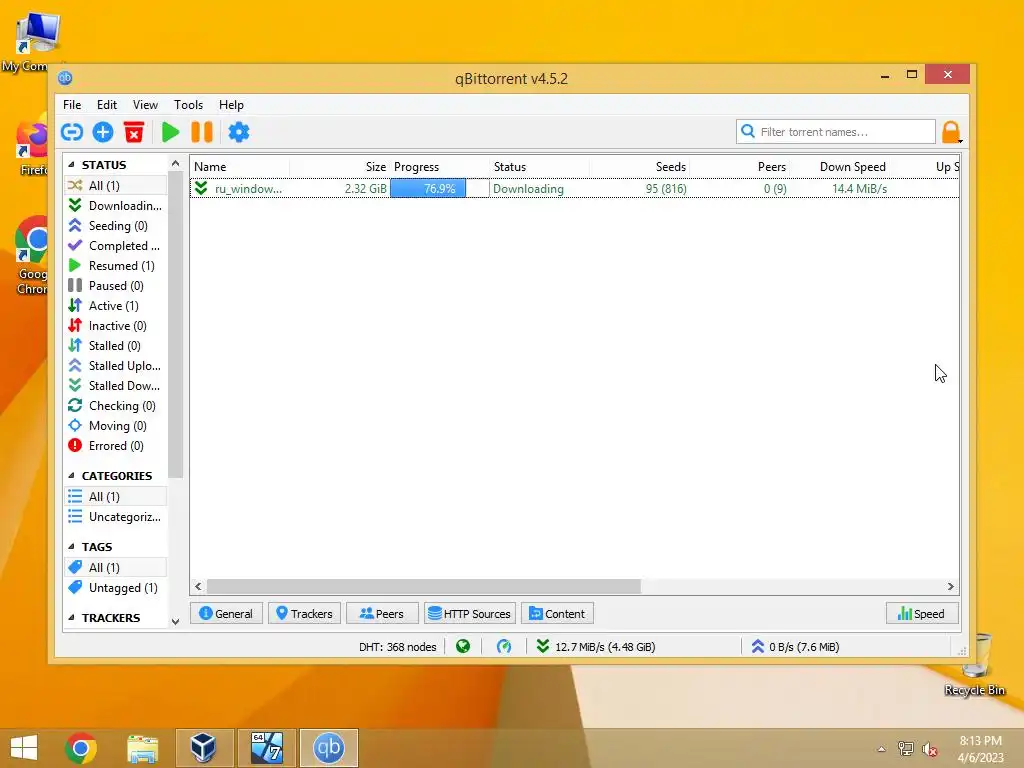Sort by Progress column header
Image resolution: width=1024 pixels, height=768 pixels.
coord(440,167)
